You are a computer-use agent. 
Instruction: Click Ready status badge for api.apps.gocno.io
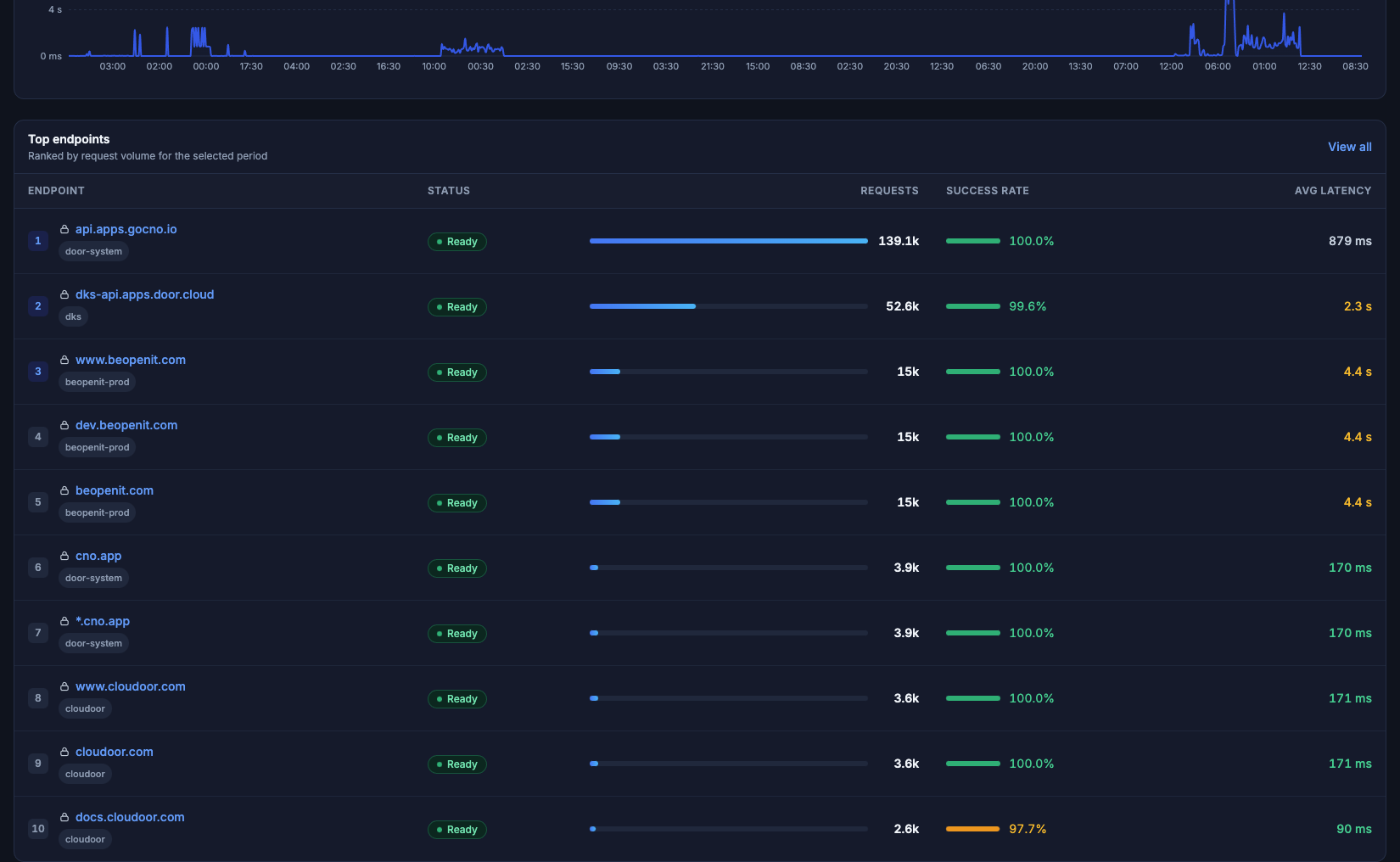tap(457, 242)
